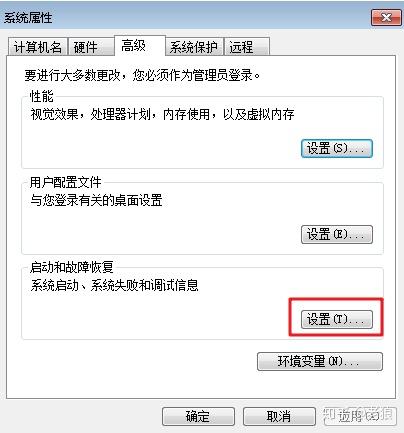Confirm with the 确定 button
The height and width of the screenshot is (433, 404).
198,416
